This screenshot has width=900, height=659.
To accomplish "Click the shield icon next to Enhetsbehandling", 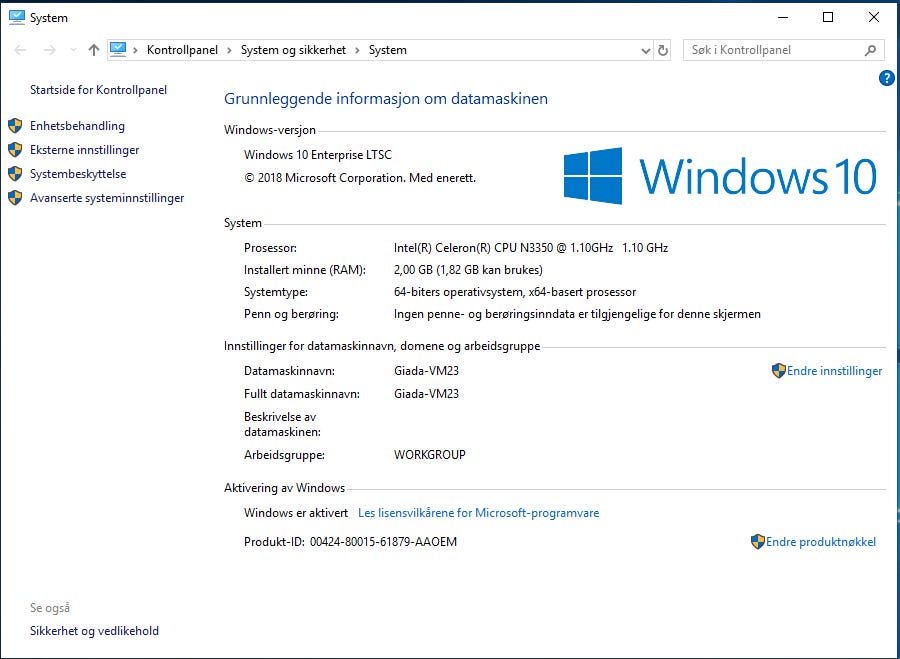I will click(15, 126).
